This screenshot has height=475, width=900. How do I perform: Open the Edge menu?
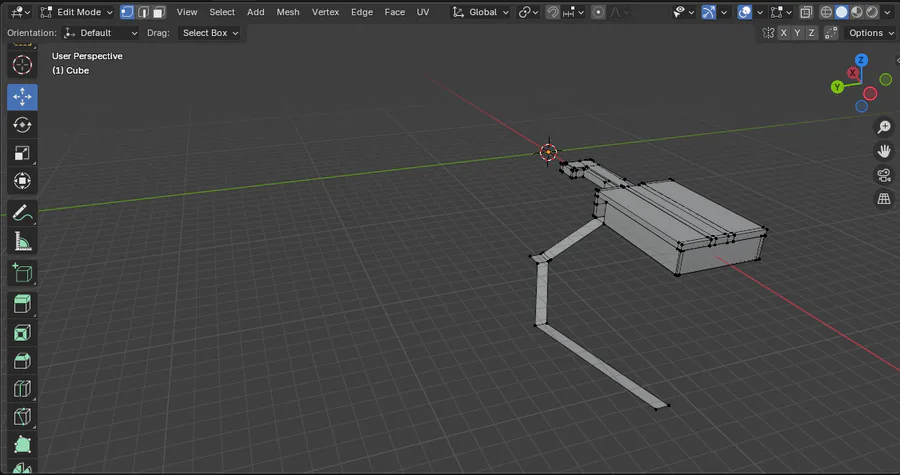[x=362, y=12]
